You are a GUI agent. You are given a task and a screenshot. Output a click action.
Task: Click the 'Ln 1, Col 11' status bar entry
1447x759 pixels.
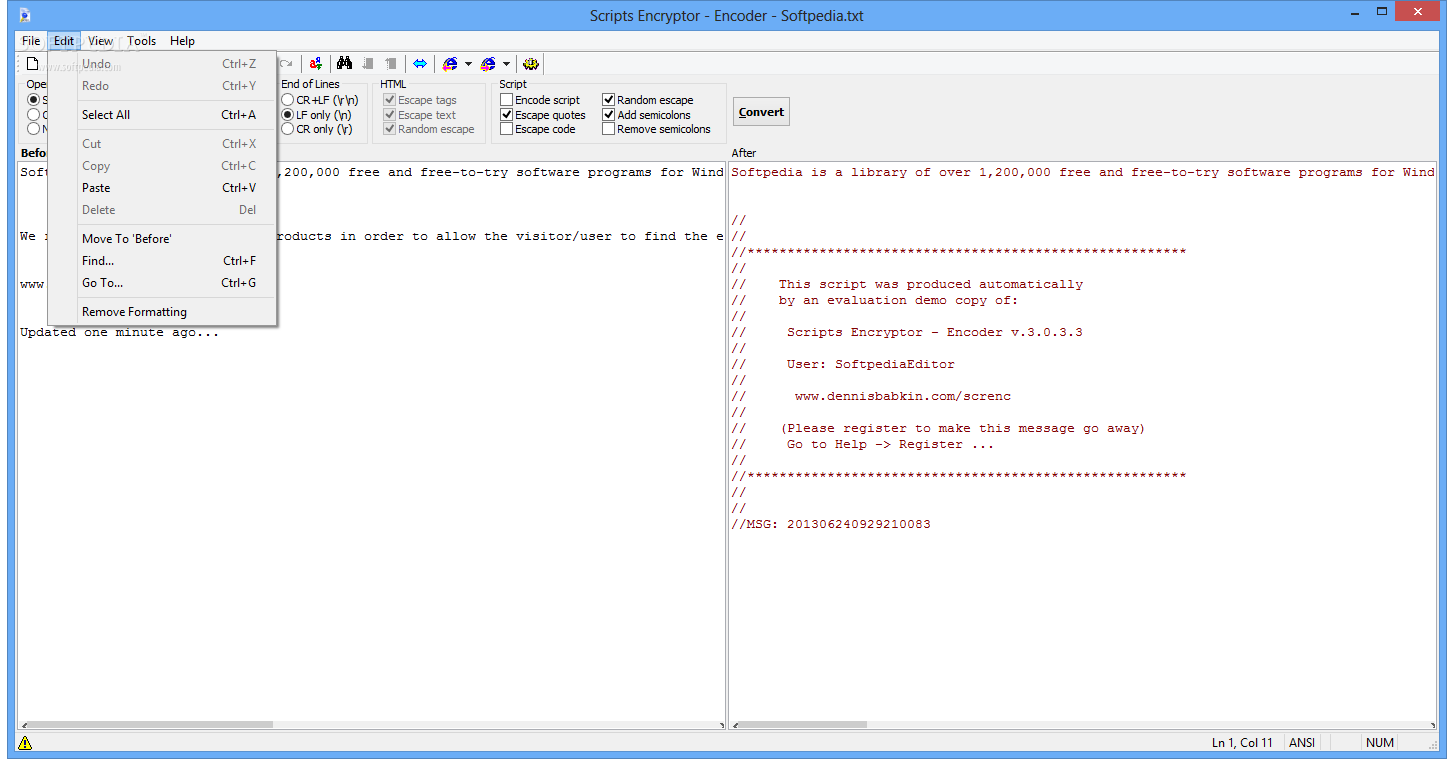click(x=1242, y=743)
